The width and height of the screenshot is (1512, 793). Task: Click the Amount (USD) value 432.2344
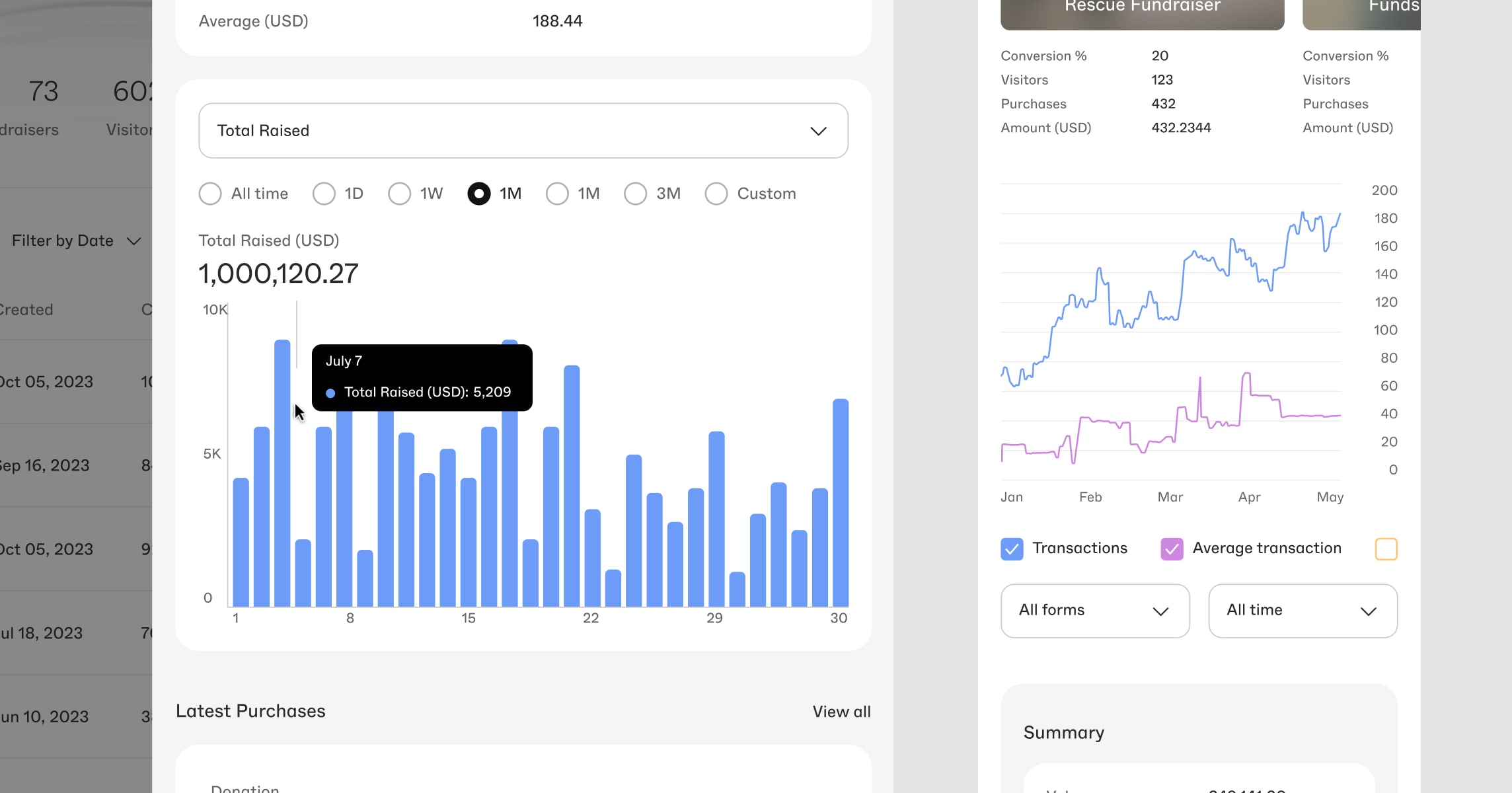[x=1181, y=128]
